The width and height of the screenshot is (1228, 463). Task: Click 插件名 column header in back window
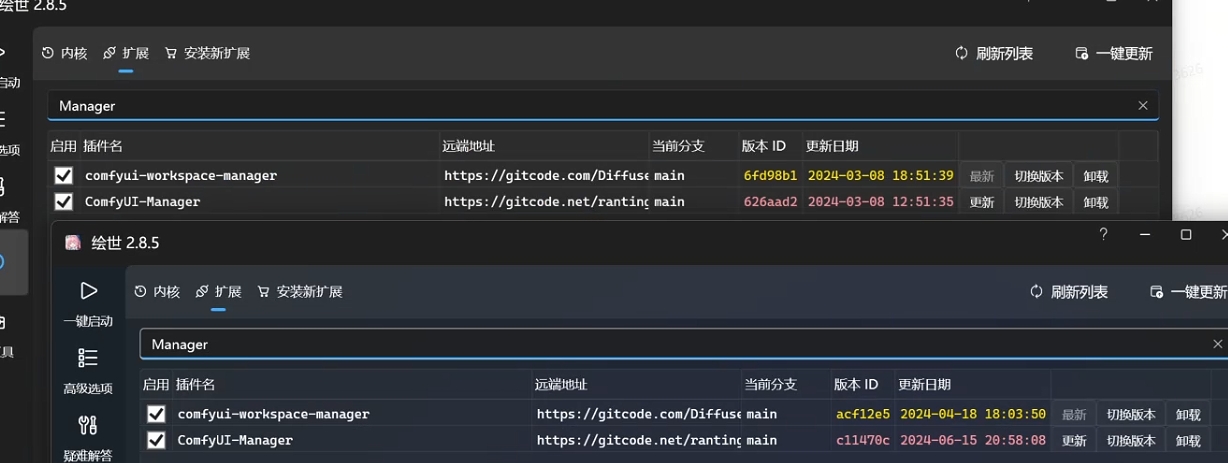(103, 146)
